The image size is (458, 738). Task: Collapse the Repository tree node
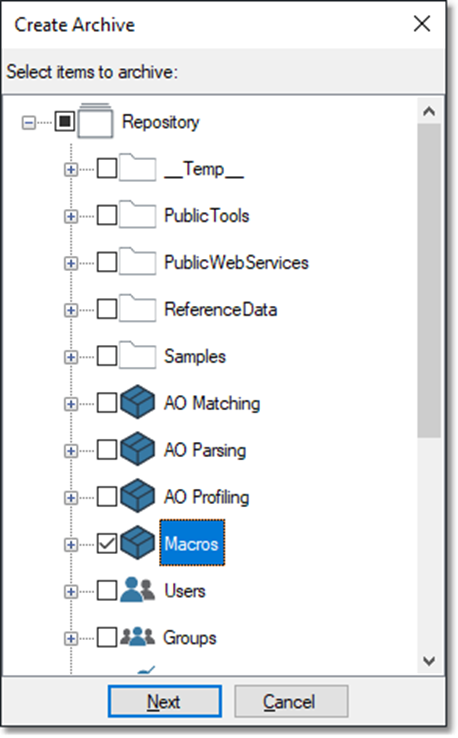click(x=29, y=123)
